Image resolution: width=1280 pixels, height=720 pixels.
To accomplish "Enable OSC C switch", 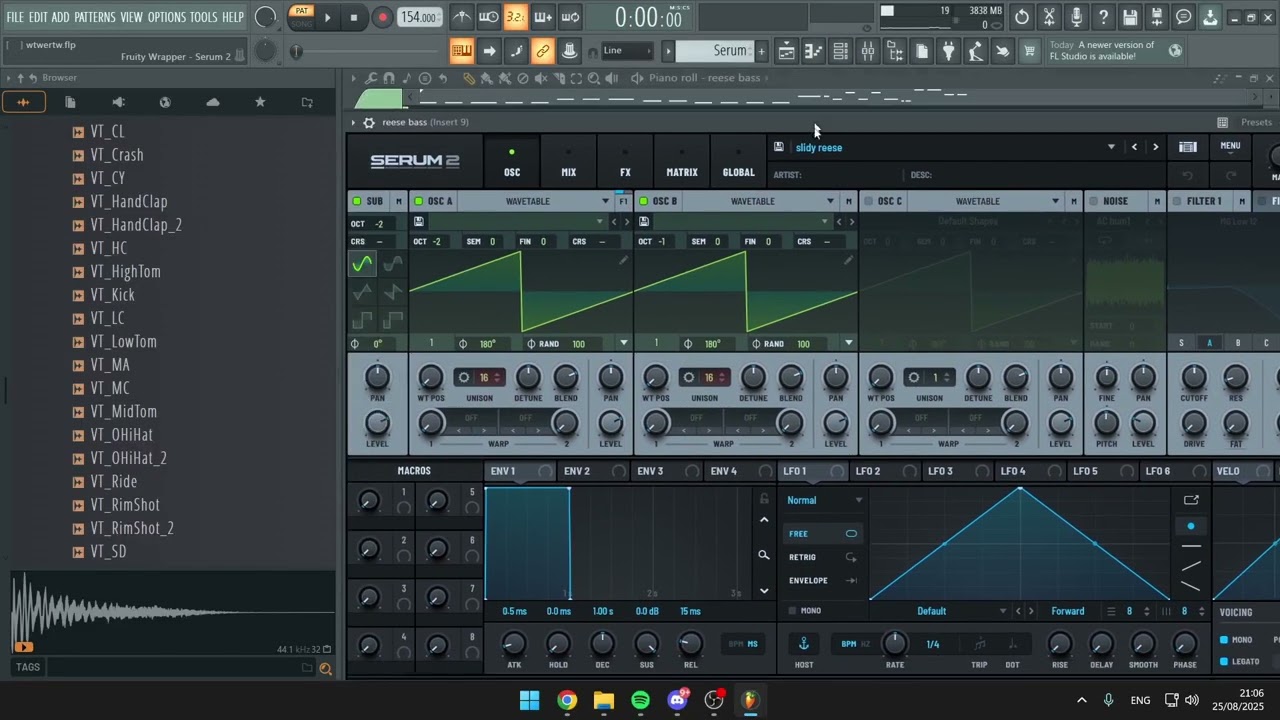I will pos(868,201).
